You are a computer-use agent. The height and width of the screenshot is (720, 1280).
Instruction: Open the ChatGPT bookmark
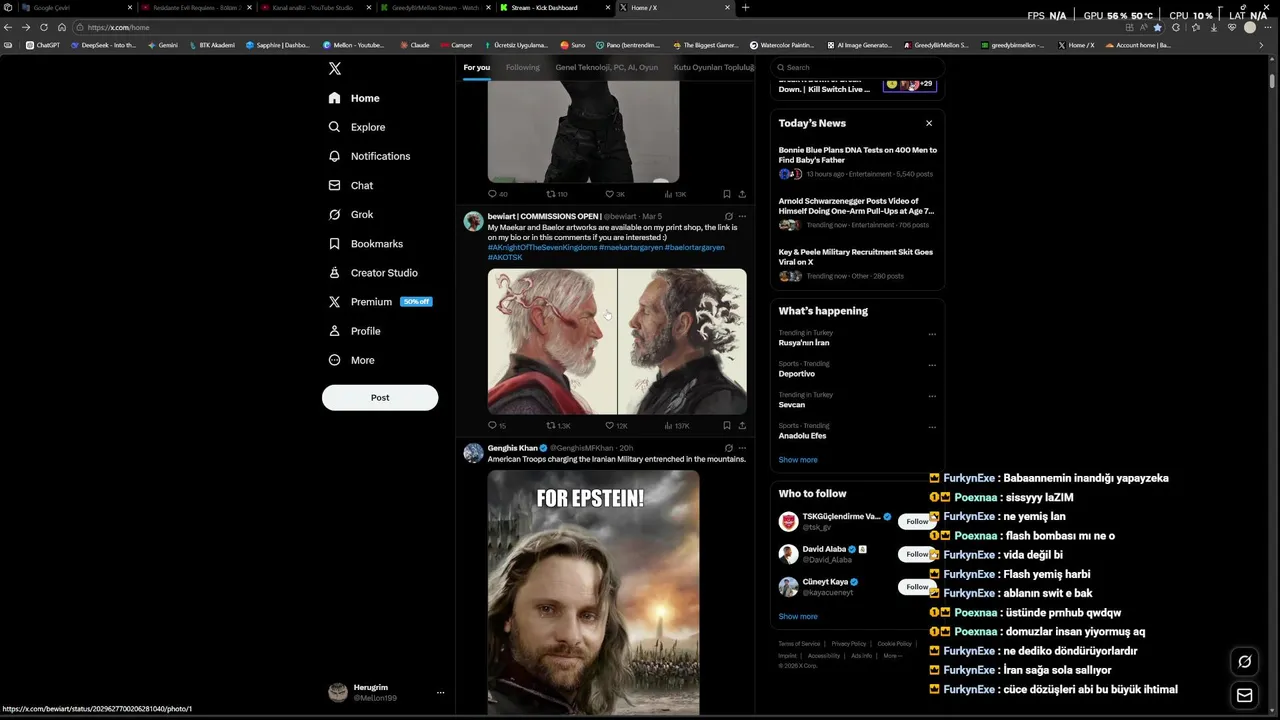tap(43, 45)
